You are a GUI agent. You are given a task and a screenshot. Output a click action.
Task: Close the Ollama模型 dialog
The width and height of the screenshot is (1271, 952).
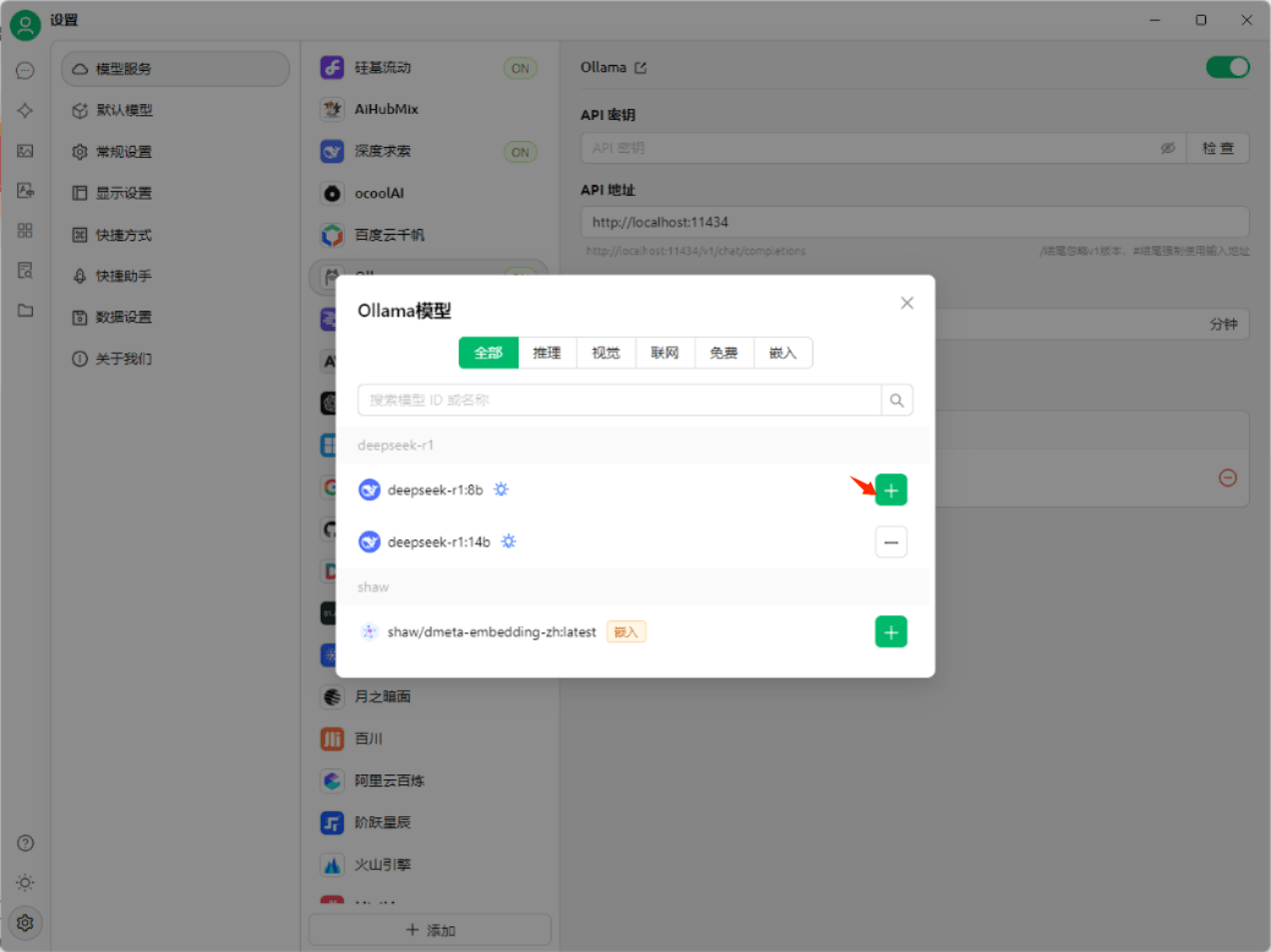[x=907, y=303]
